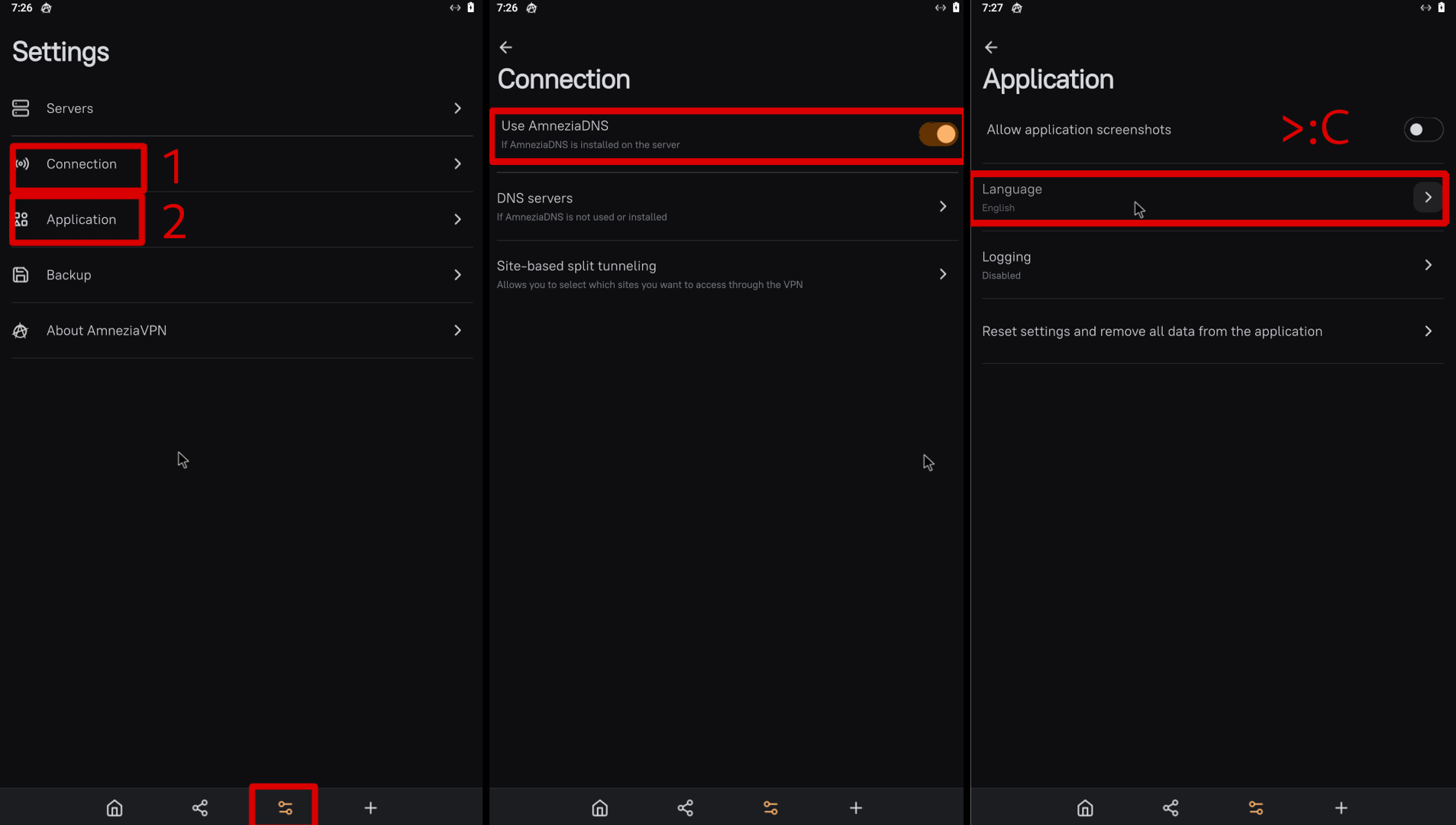Screen dimensions: 1456x825
Task: Expand the Logging row chevron
Action: pyautogui.click(x=1428, y=265)
